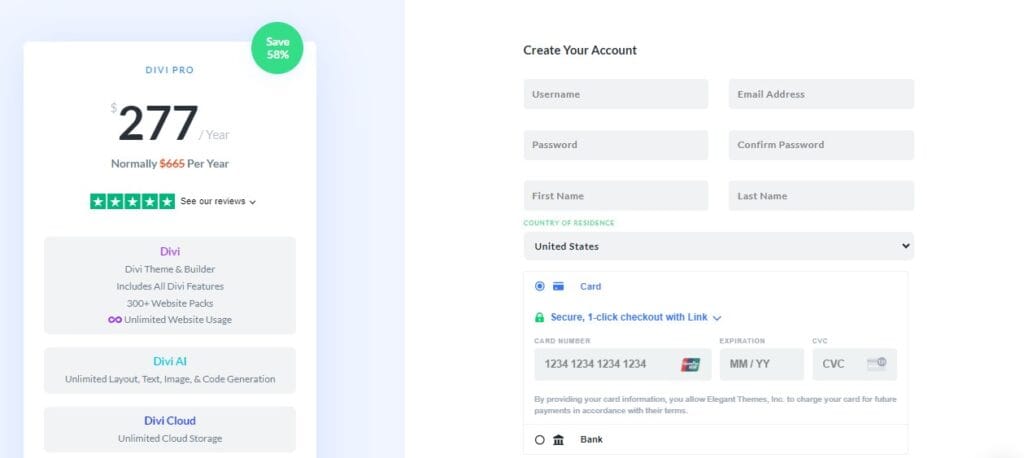The image size is (1024, 458).
Task: Select the Card payment radio button
Action: (540, 286)
